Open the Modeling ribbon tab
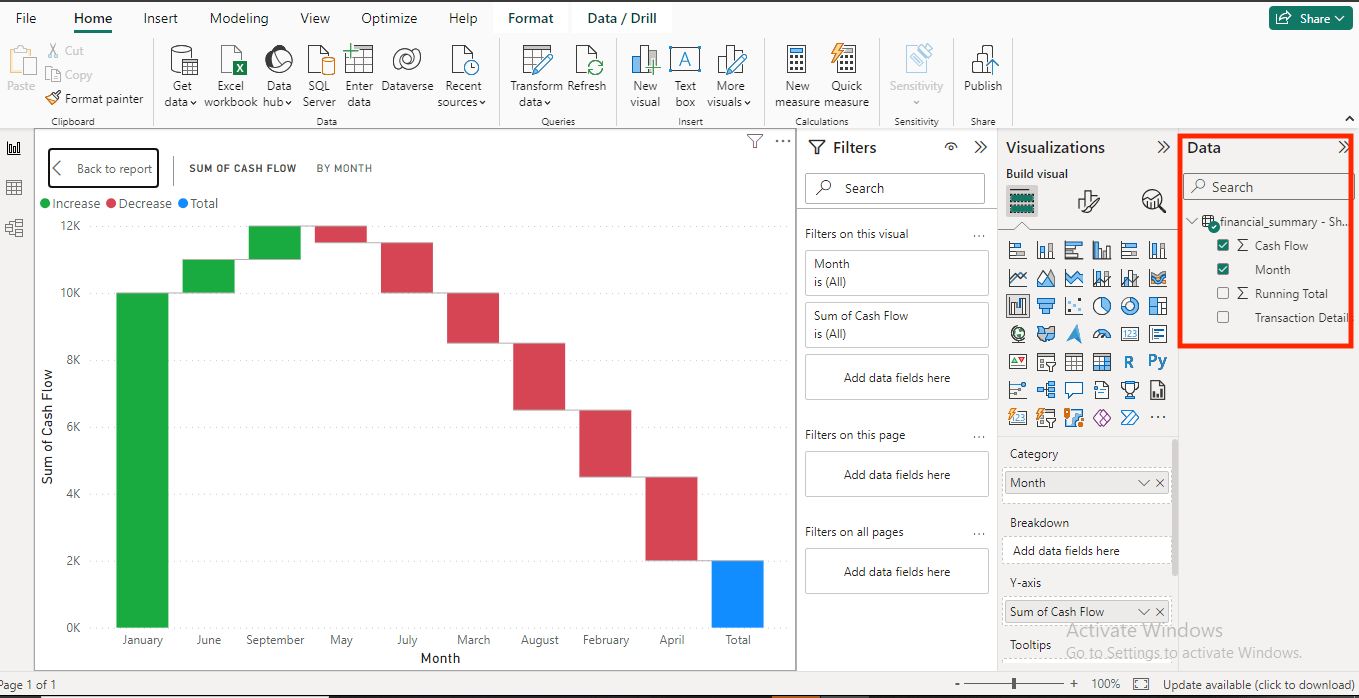 pyautogui.click(x=239, y=18)
